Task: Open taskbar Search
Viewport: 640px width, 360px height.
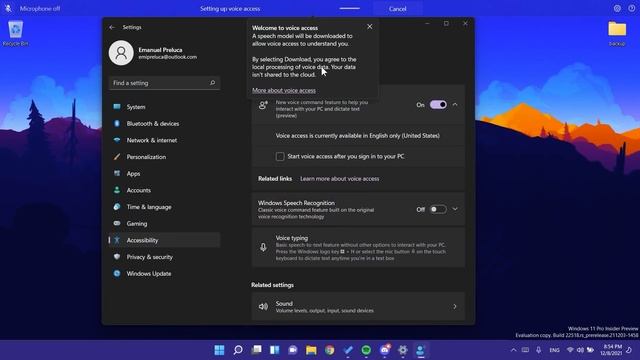Action: [x=238, y=350]
